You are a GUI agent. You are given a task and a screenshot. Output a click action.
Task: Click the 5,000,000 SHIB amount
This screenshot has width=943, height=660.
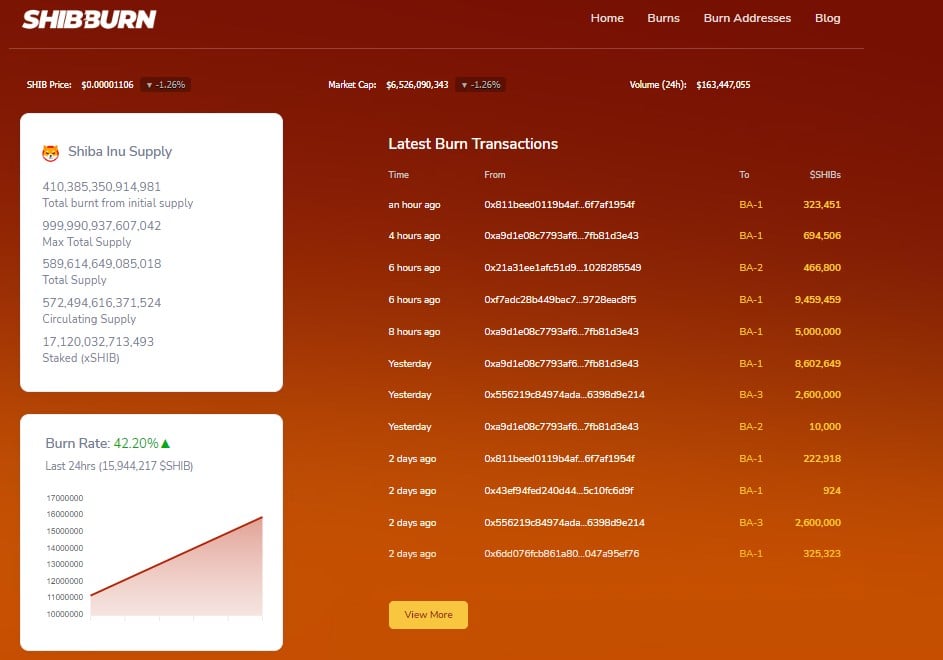point(817,332)
